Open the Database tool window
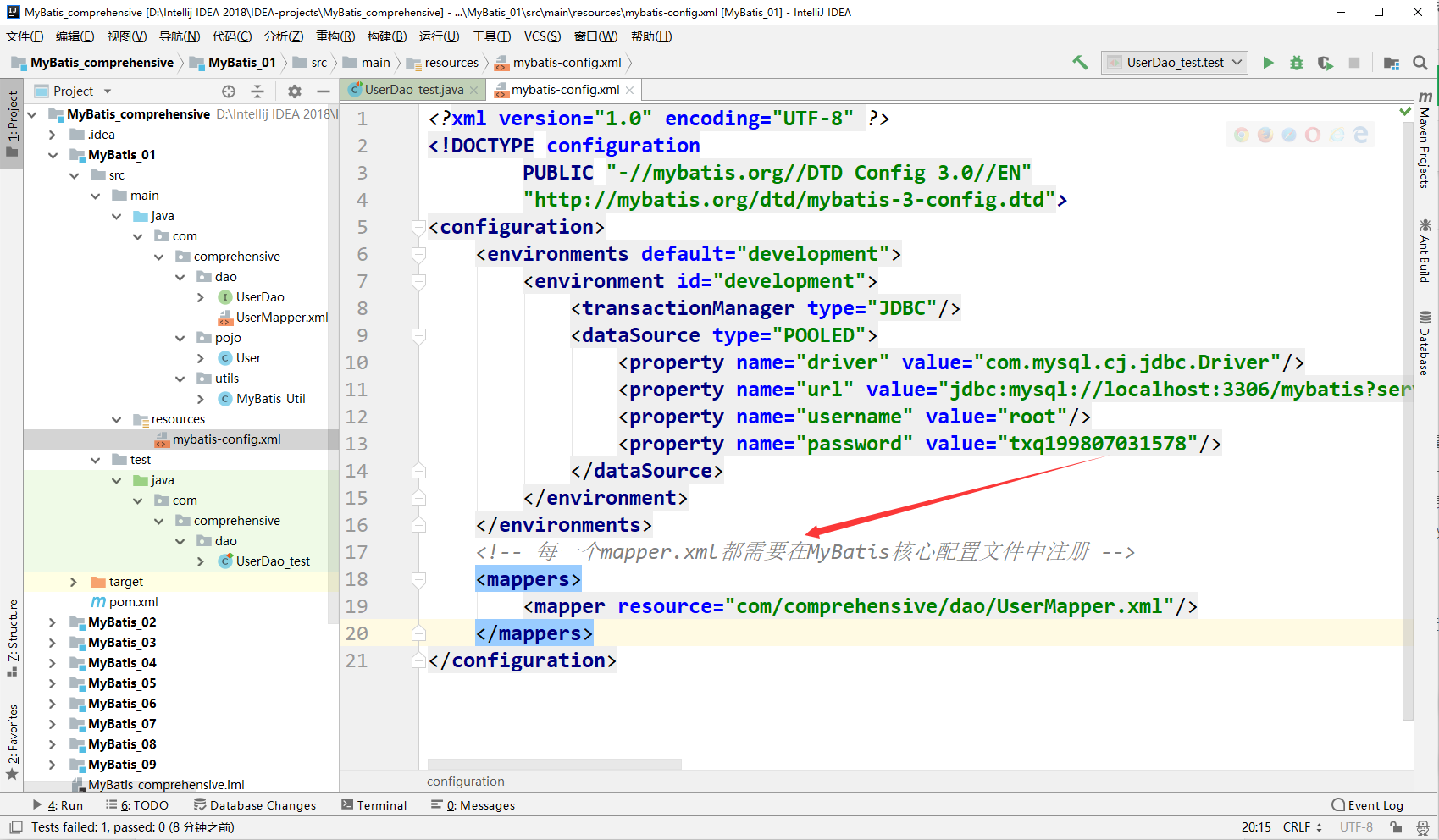Image resolution: width=1439 pixels, height=840 pixels. (x=1425, y=343)
